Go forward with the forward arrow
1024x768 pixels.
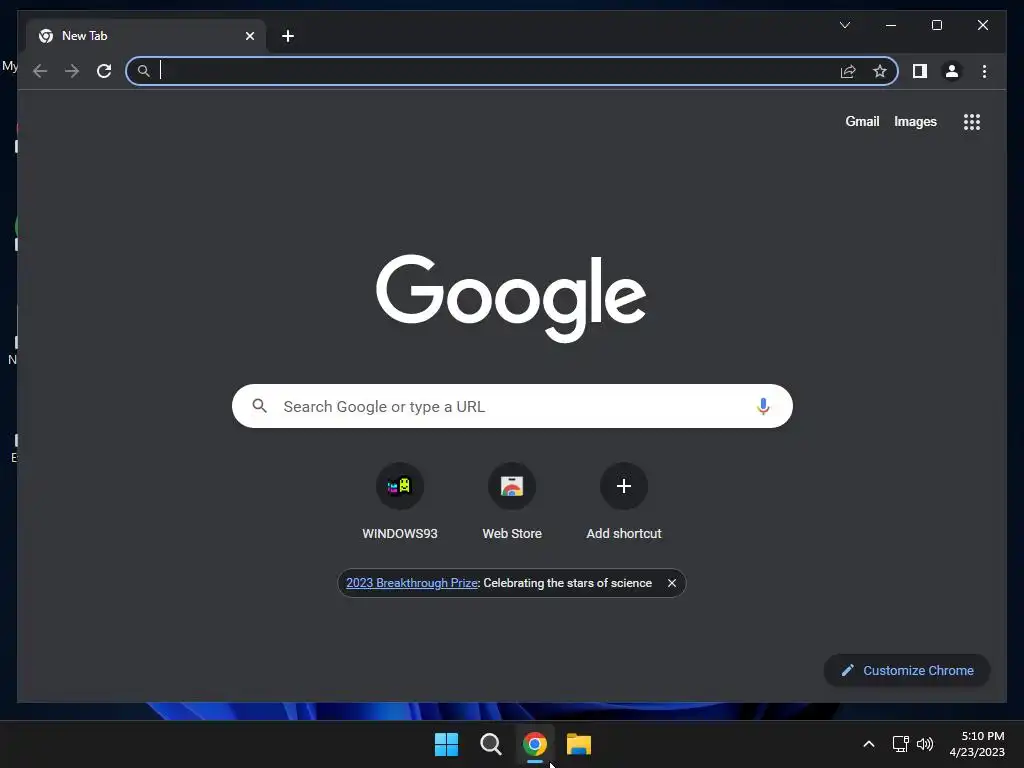click(x=72, y=71)
